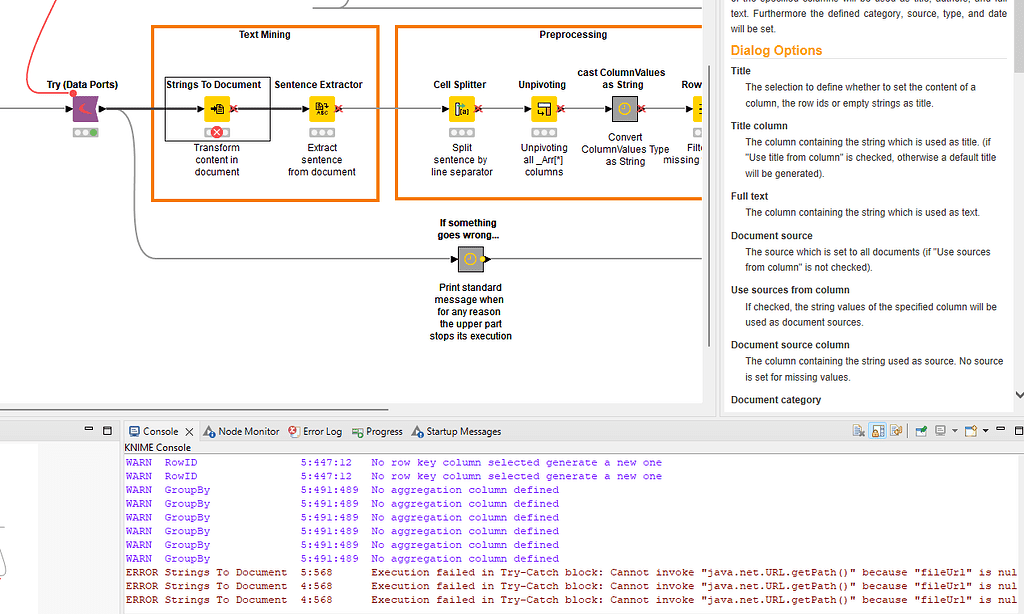The width and height of the screenshot is (1024, 614).
Task: Click the Try (Data Ports) node
Action: (85, 108)
